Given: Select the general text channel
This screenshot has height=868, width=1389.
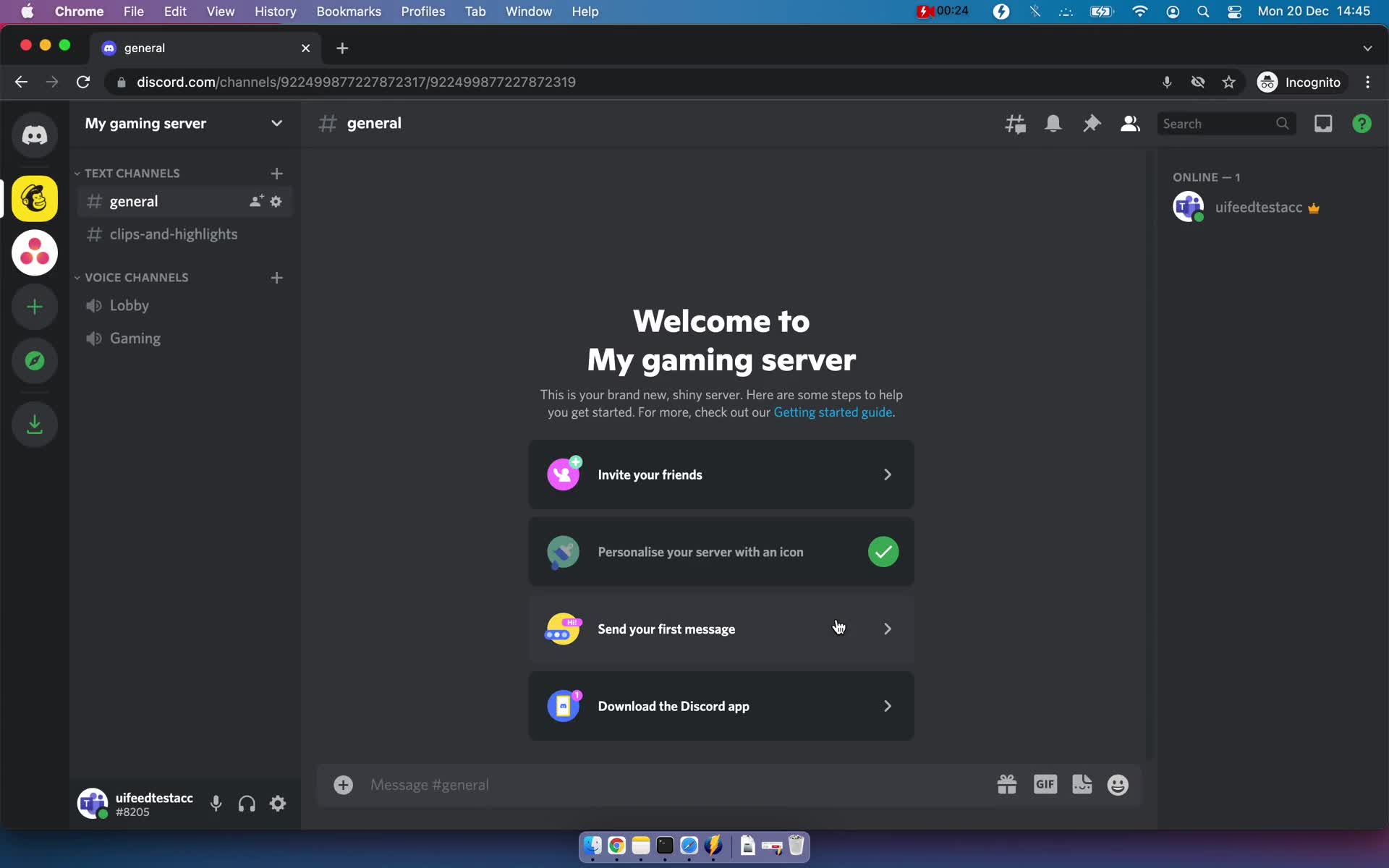Looking at the screenshot, I should click(133, 201).
